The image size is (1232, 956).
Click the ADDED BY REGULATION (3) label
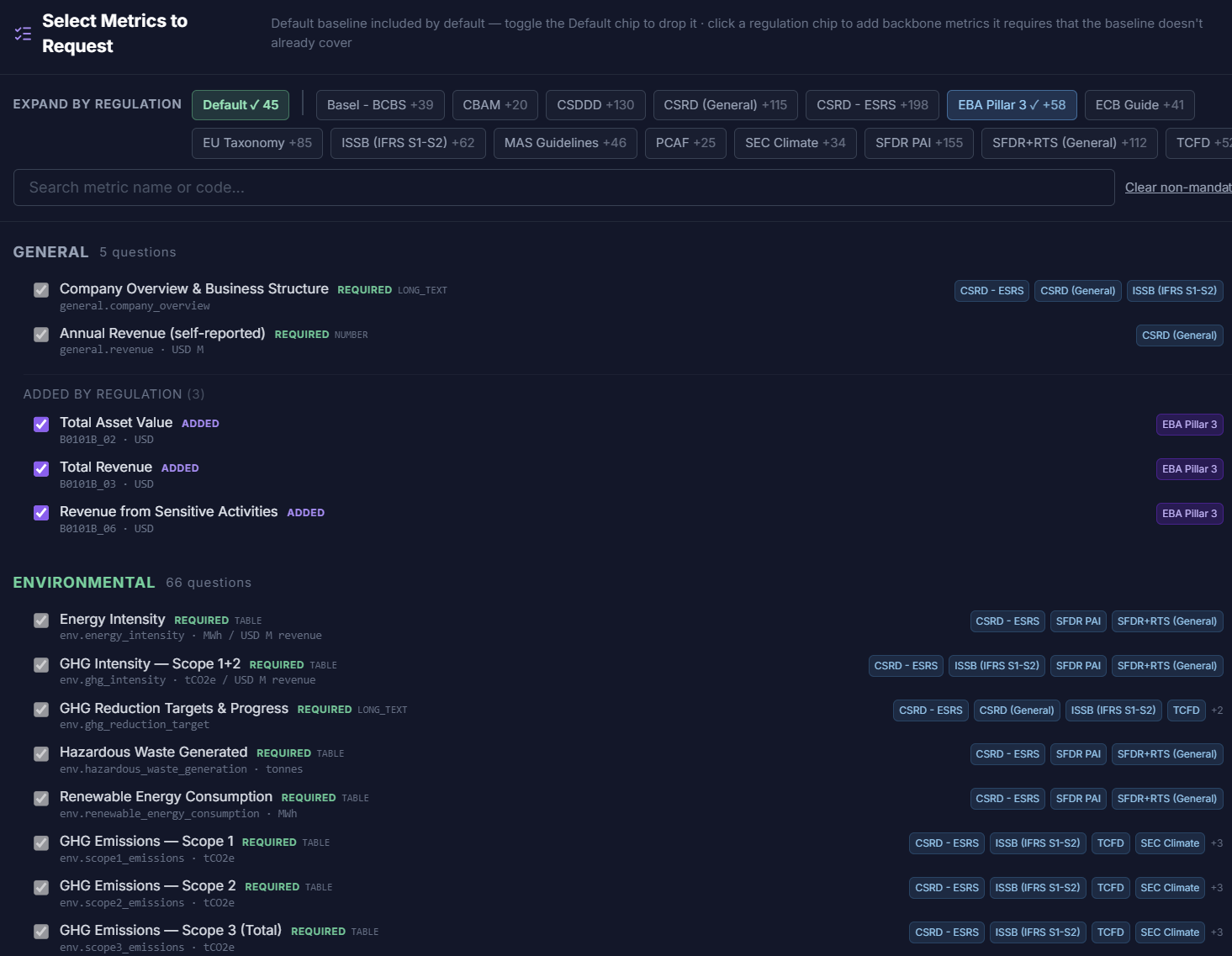[x=114, y=394]
